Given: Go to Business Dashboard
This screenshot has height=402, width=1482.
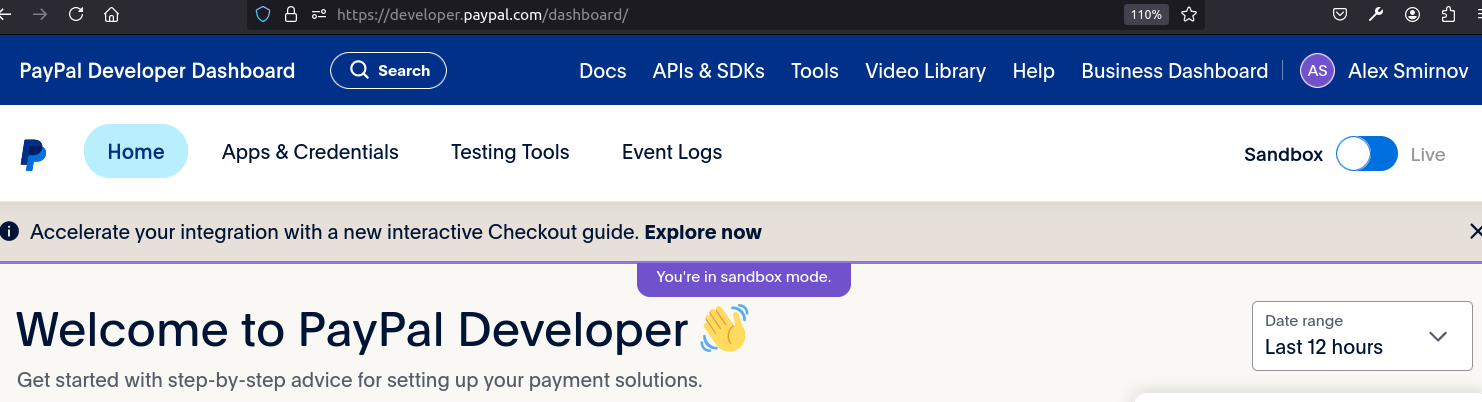Looking at the screenshot, I should tap(1174, 71).
